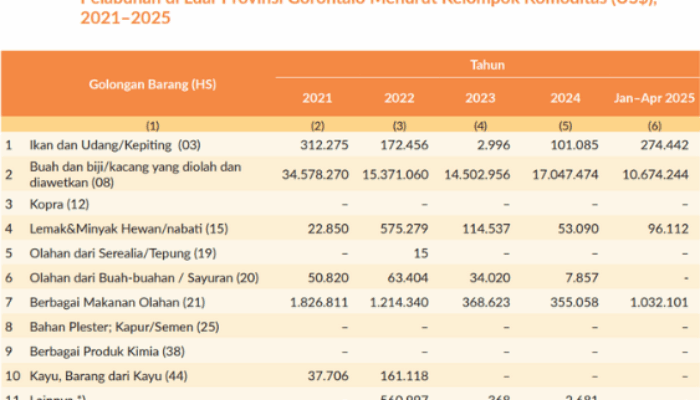Click value 22.850 in Lemak&Minyak row
This screenshot has width=700, height=400.
(328, 229)
